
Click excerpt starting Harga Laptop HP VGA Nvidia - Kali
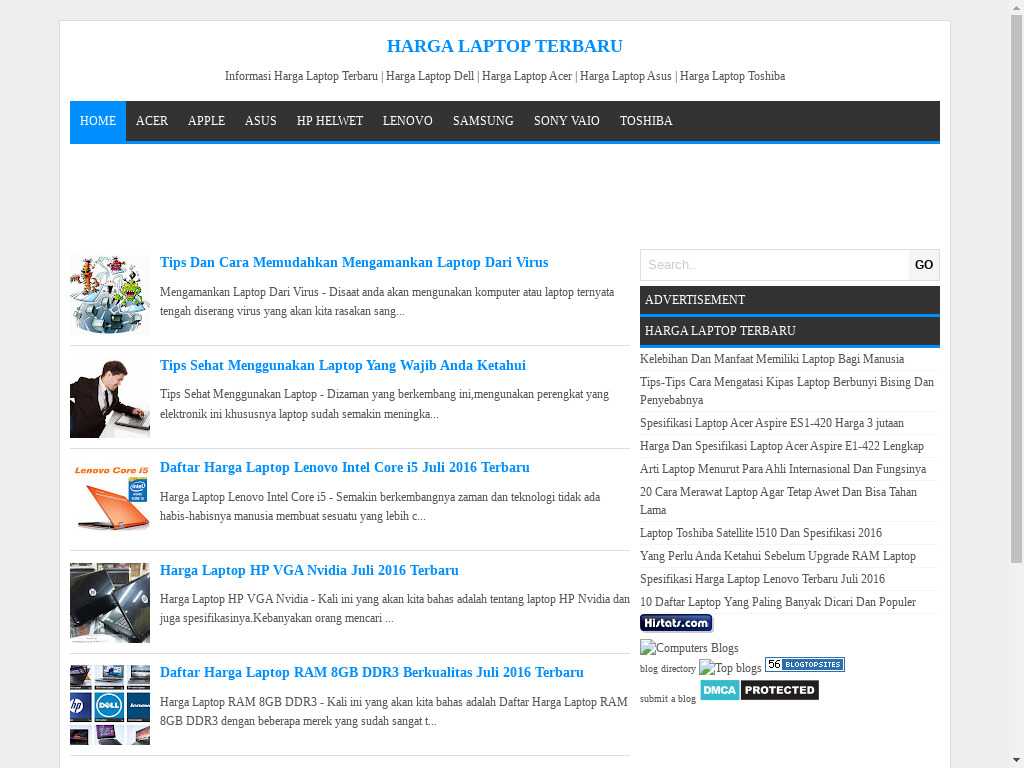coord(394,609)
